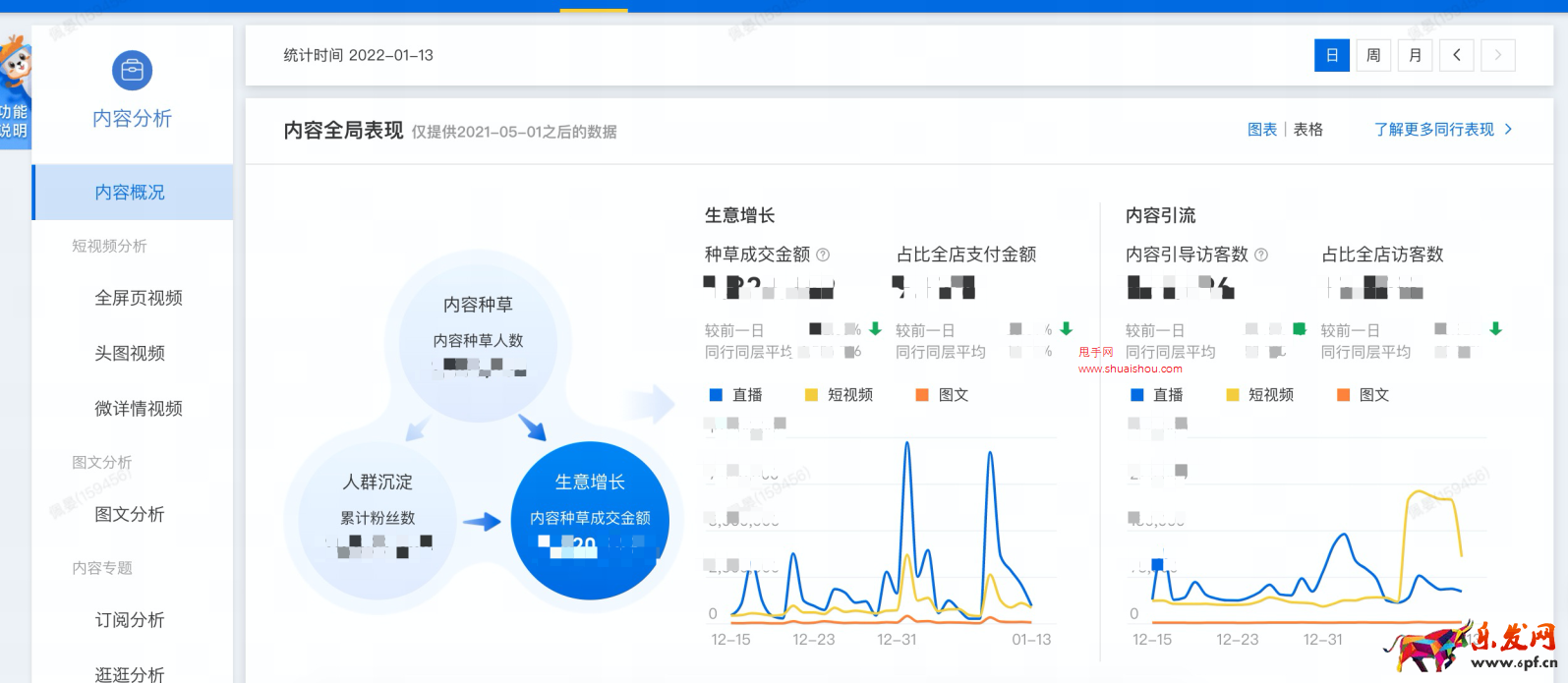Toggle 直播 legend in 内容引流 chart
Viewport: 1568px width, 683px height.
coord(1157,395)
